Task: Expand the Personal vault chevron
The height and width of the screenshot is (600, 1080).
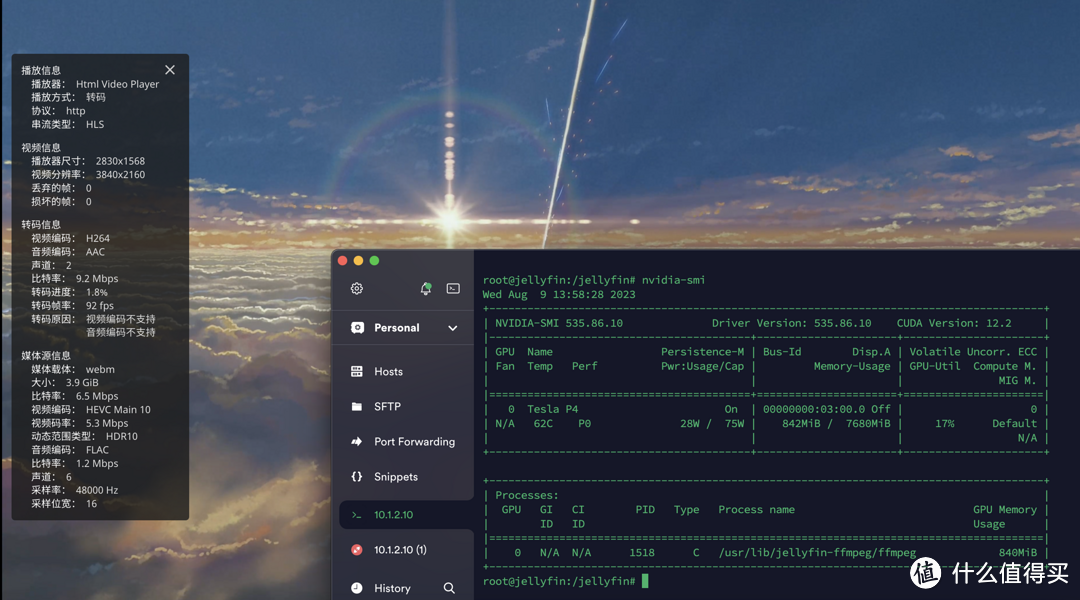Action: point(453,328)
